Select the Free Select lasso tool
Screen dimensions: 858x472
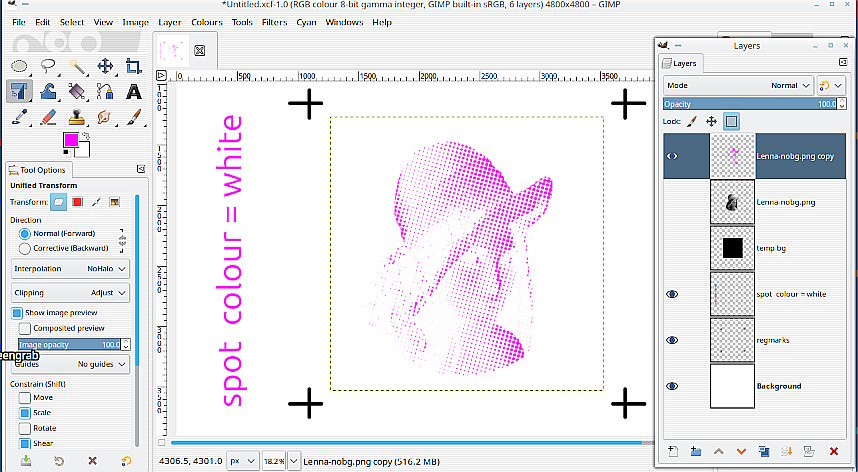pos(49,67)
